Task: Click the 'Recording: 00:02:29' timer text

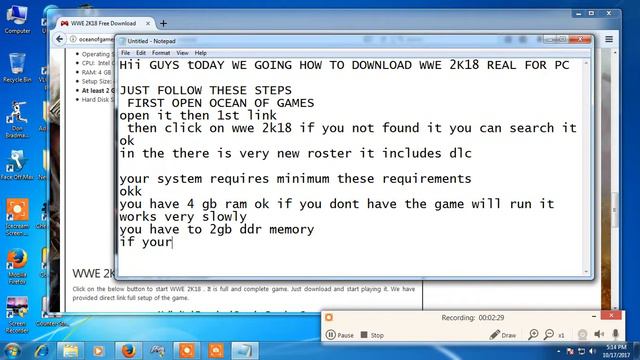Action: click(473, 317)
